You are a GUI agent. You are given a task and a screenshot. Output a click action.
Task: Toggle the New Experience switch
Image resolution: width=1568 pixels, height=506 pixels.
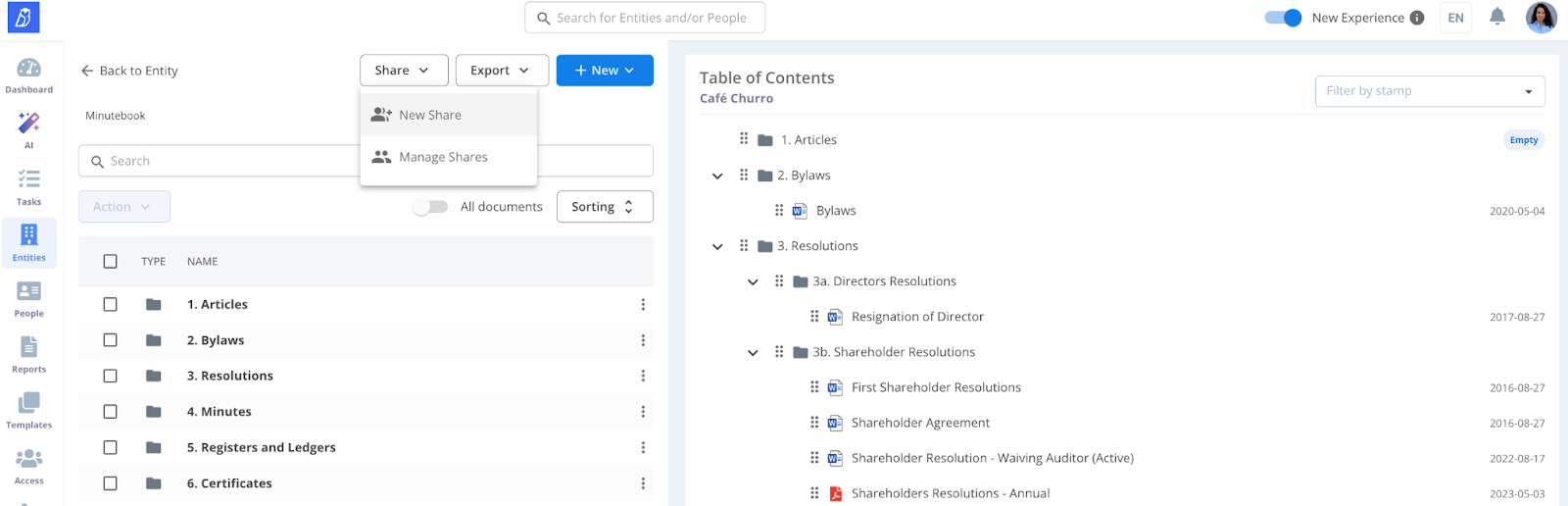click(1282, 18)
